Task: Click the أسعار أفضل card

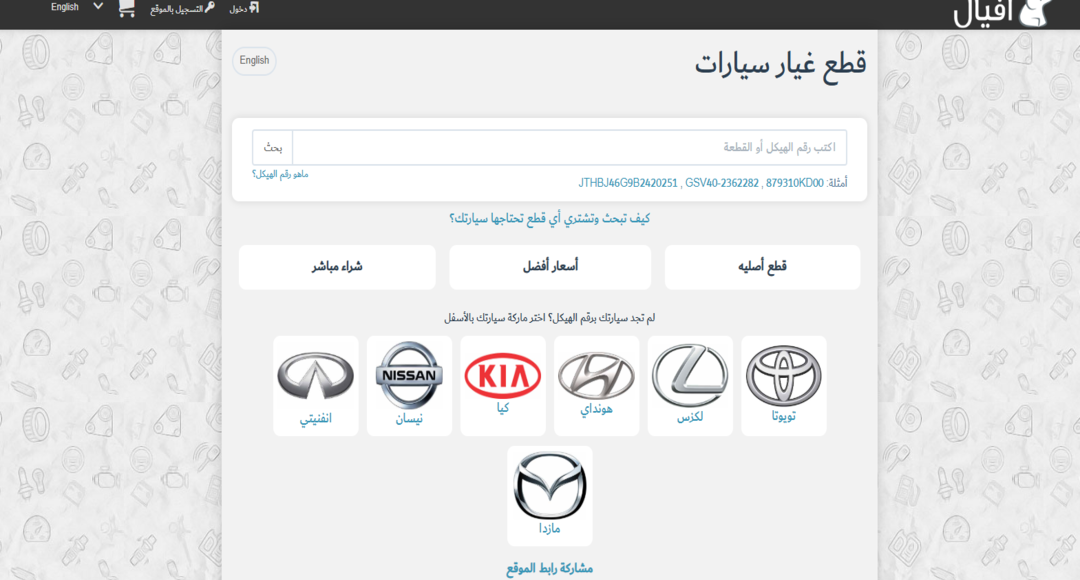Action: 550,267
